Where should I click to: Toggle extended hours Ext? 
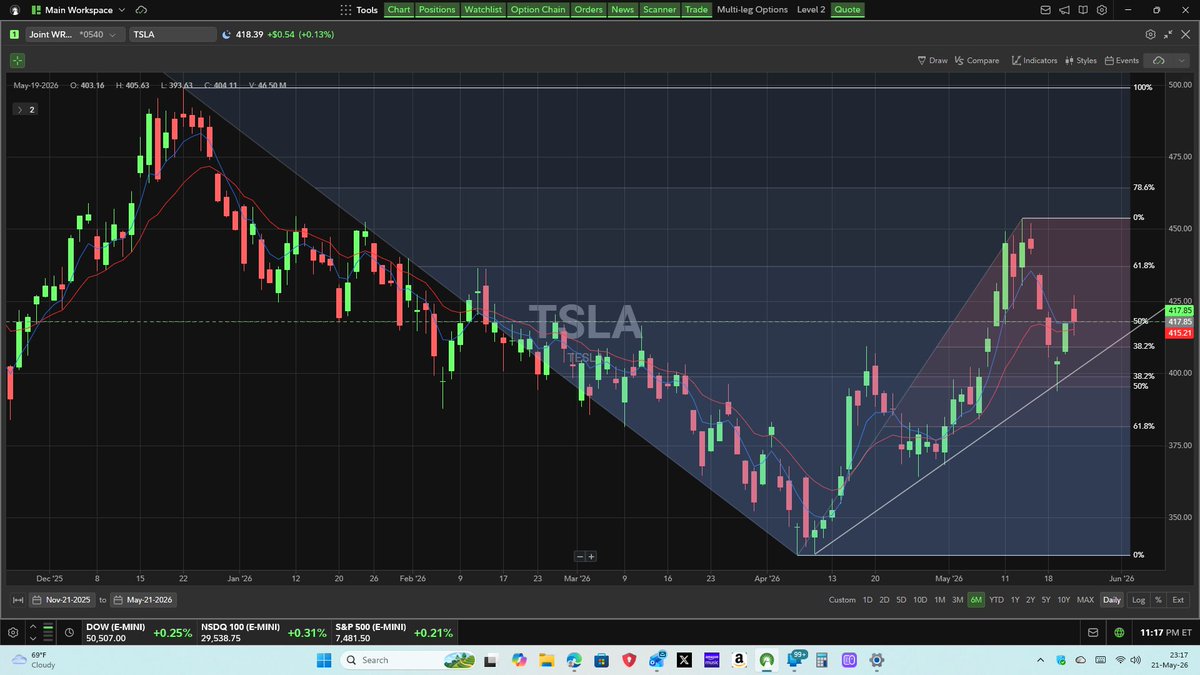click(1178, 600)
